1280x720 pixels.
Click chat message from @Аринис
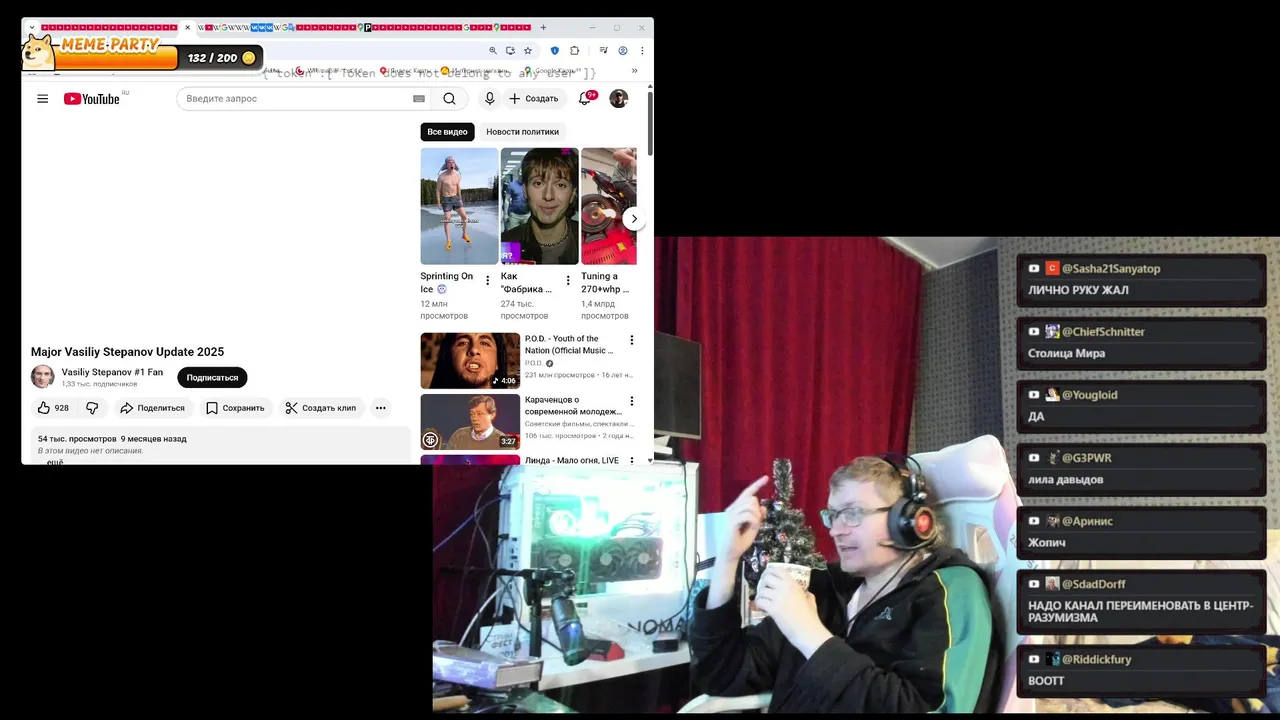(x=1141, y=531)
